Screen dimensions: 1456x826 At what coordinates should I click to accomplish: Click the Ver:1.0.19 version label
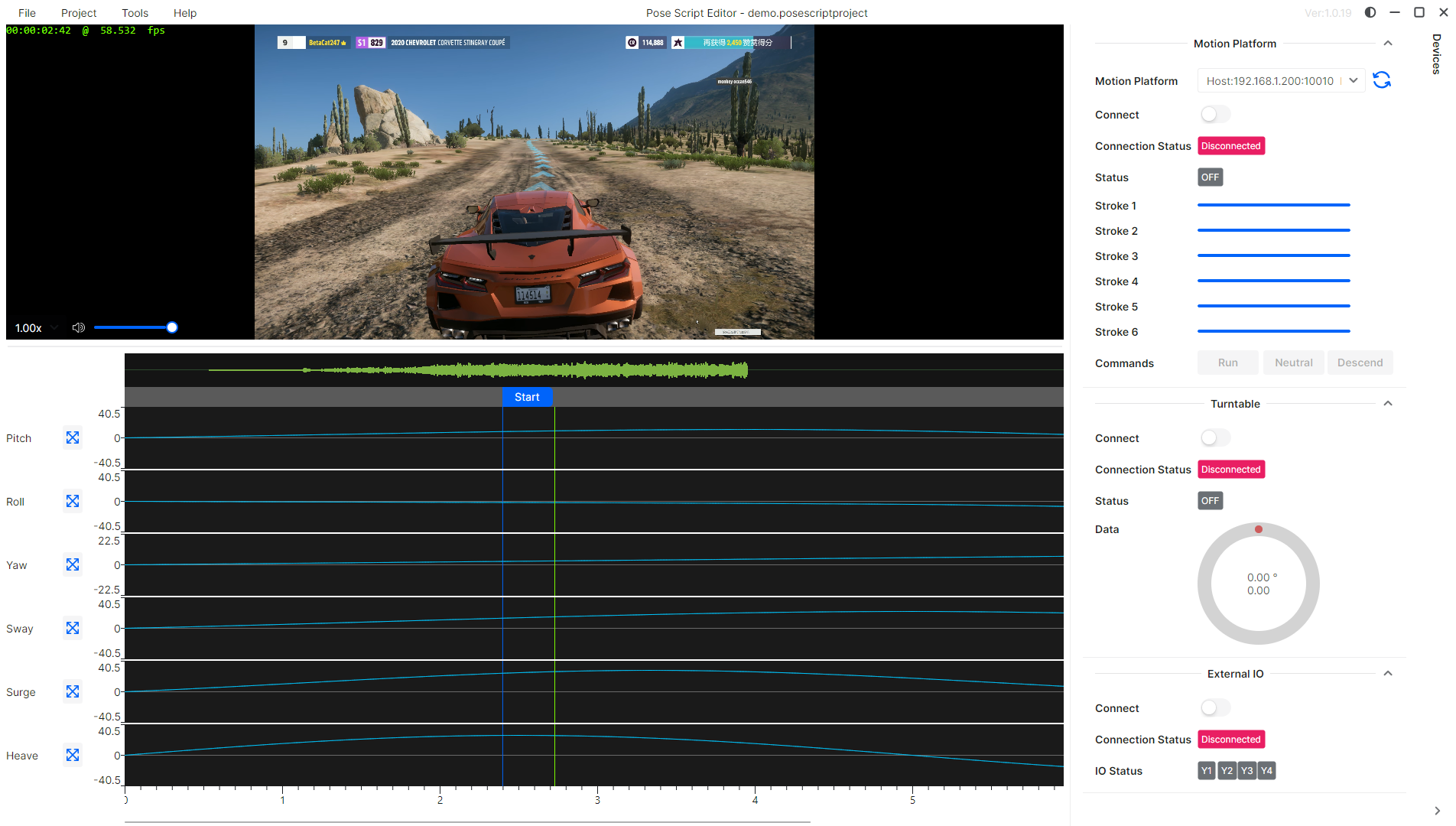(1328, 13)
